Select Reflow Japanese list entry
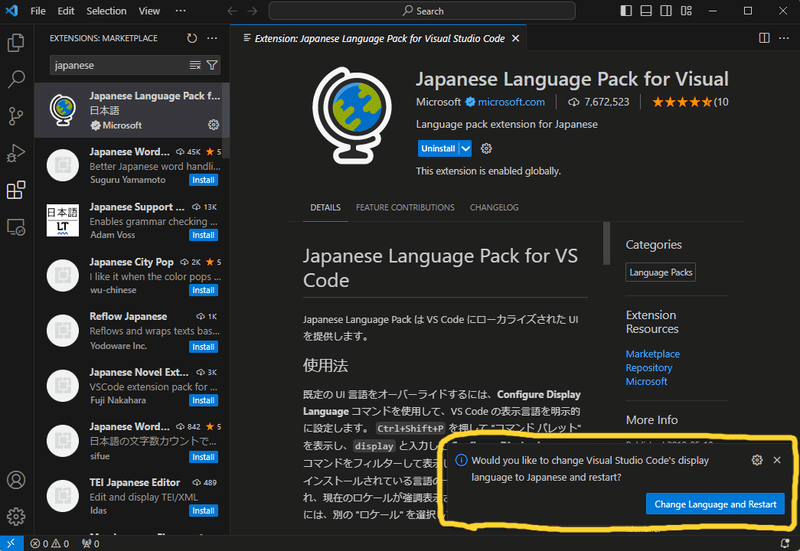The image size is (800, 551). [x=132, y=331]
